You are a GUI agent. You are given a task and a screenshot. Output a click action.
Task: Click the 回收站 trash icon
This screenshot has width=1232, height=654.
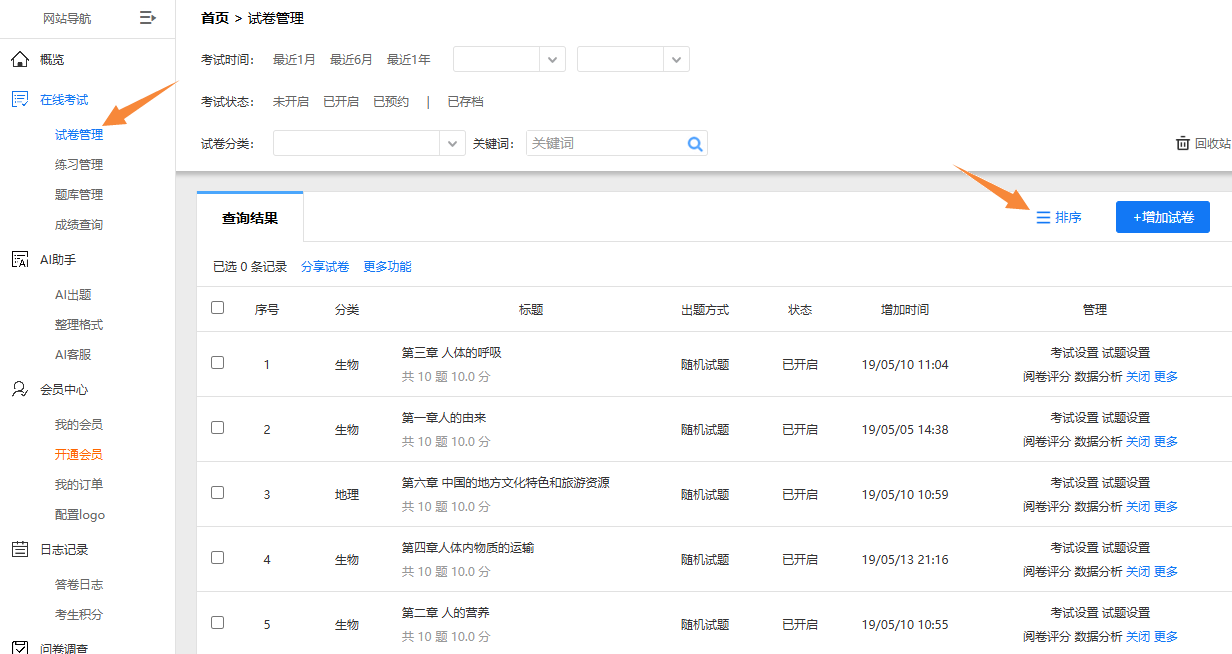click(1183, 143)
